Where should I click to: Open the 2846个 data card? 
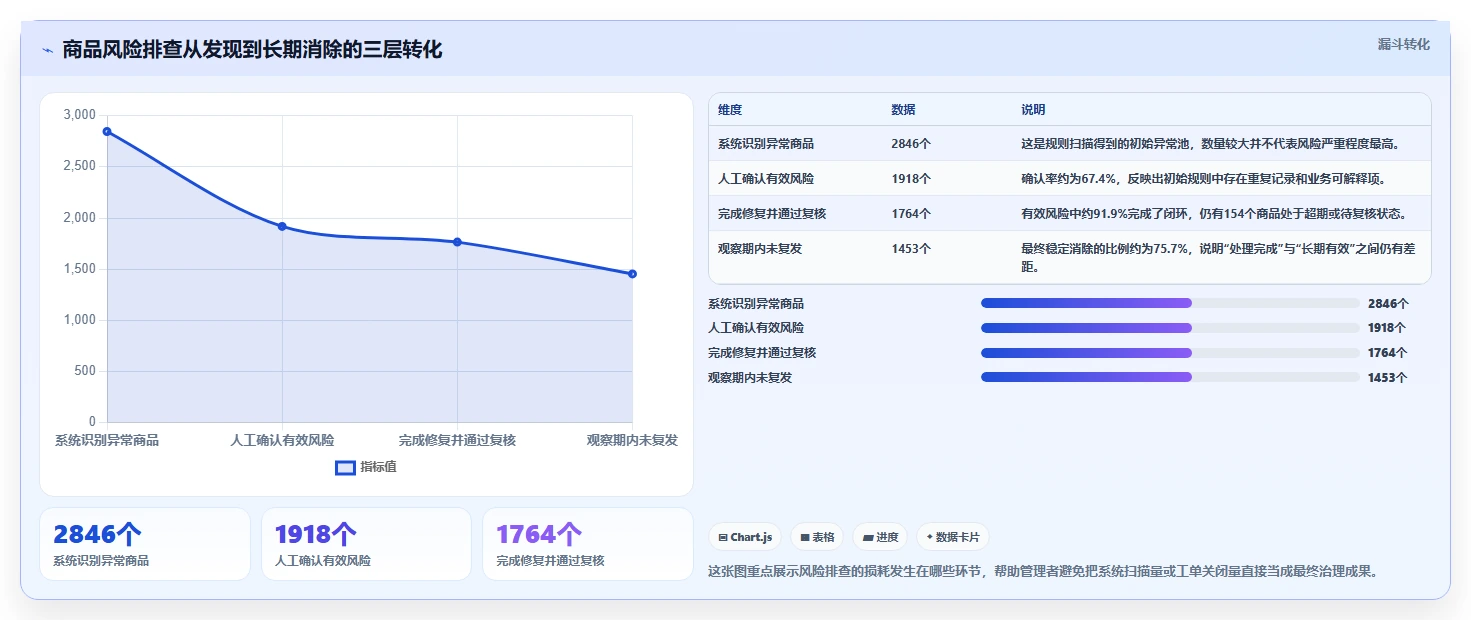tap(145, 544)
